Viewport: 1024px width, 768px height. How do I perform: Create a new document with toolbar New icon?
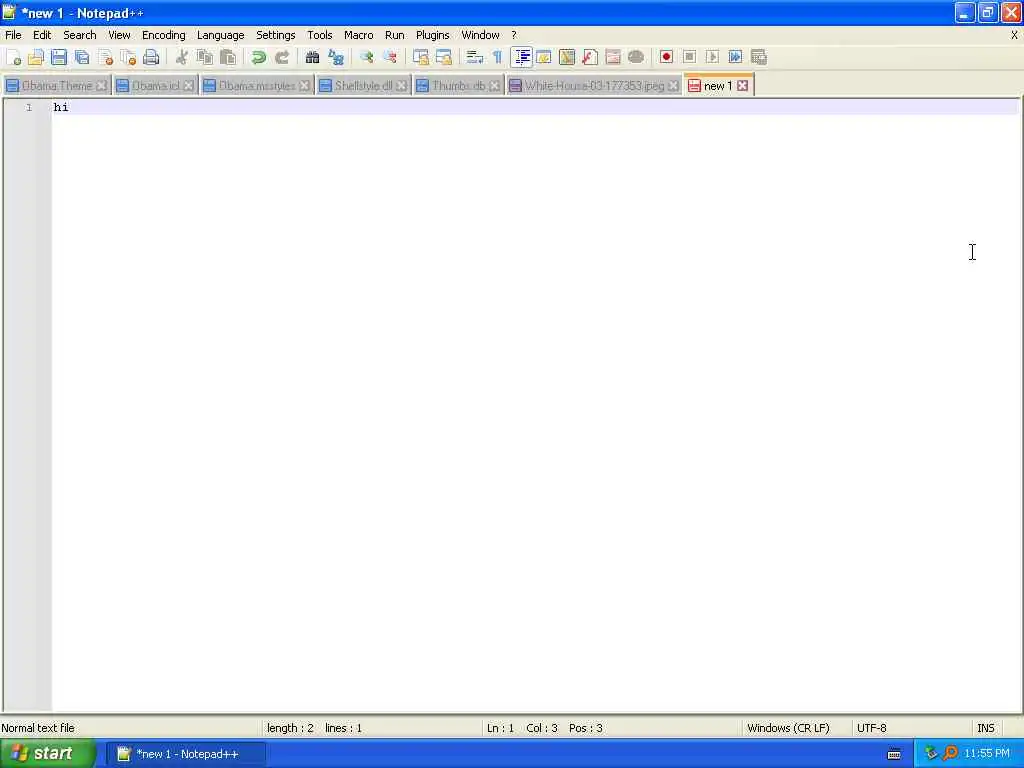point(13,57)
